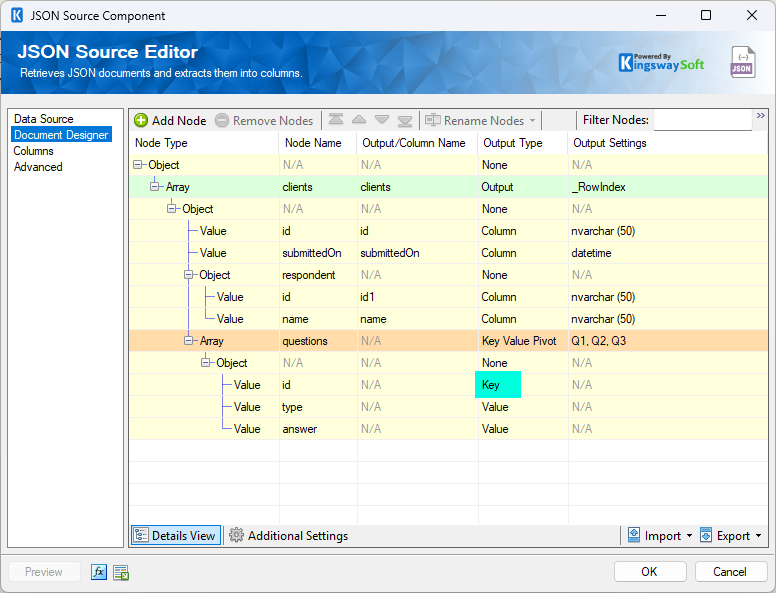Open the Advanced page
Image resolution: width=776 pixels, height=593 pixels.
38,167
